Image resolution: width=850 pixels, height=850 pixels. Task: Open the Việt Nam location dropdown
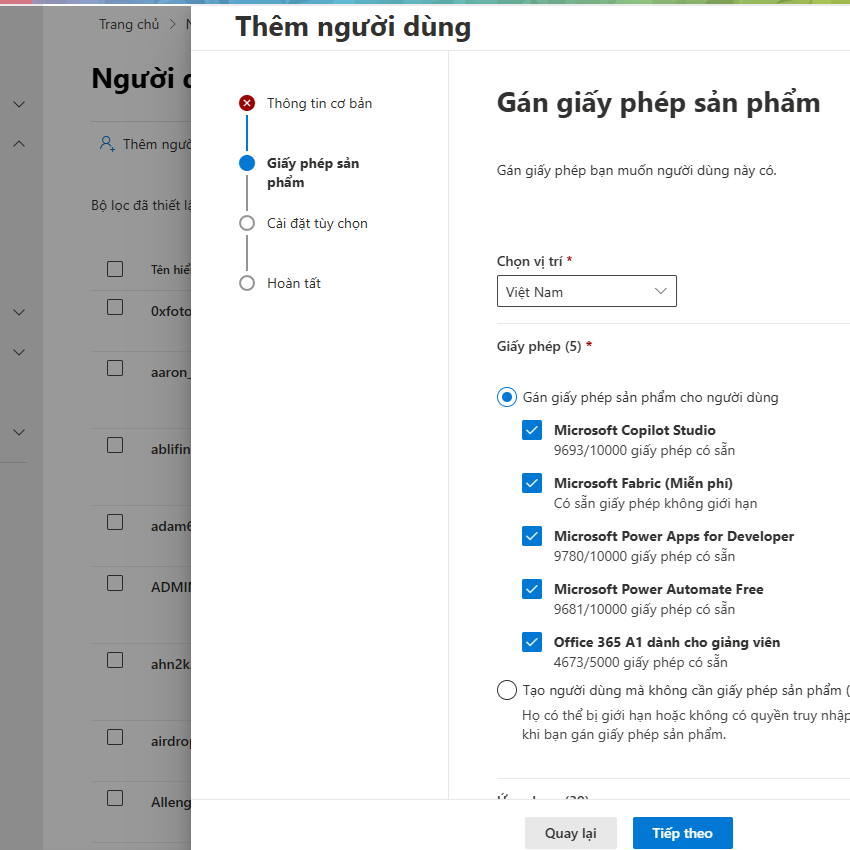(586, 291)
